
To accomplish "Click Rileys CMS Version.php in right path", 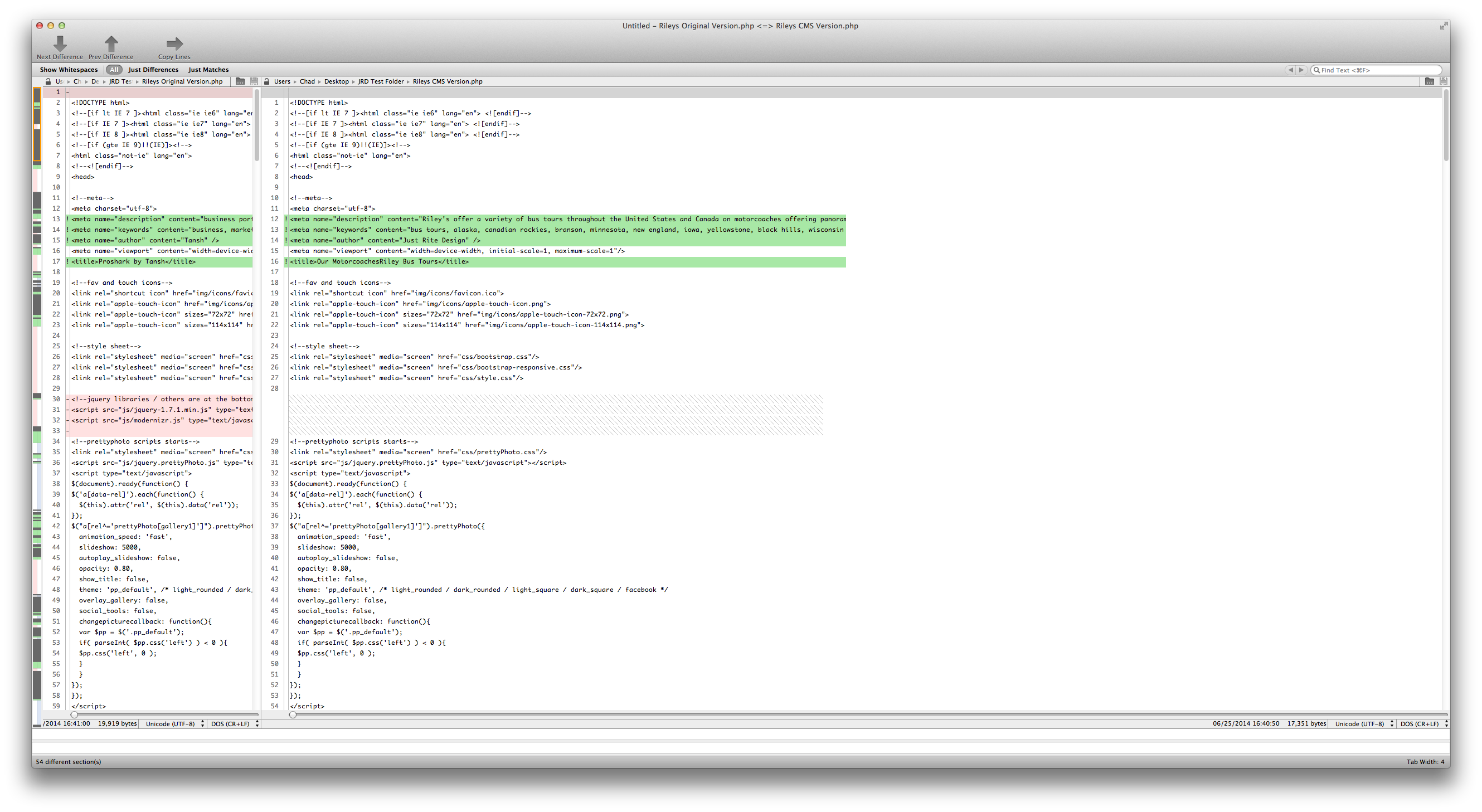I will click(x=447, y=82).
